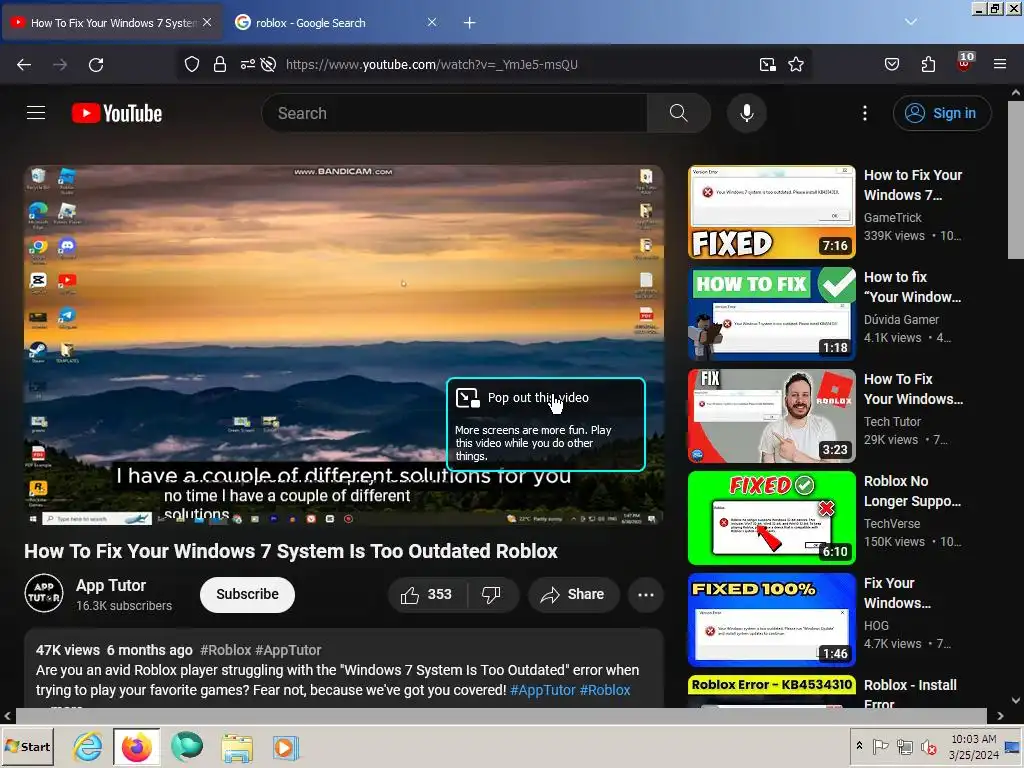Screen dimensions: 1024x768
Task: Open a new browser tab
Action: [470, 23]
